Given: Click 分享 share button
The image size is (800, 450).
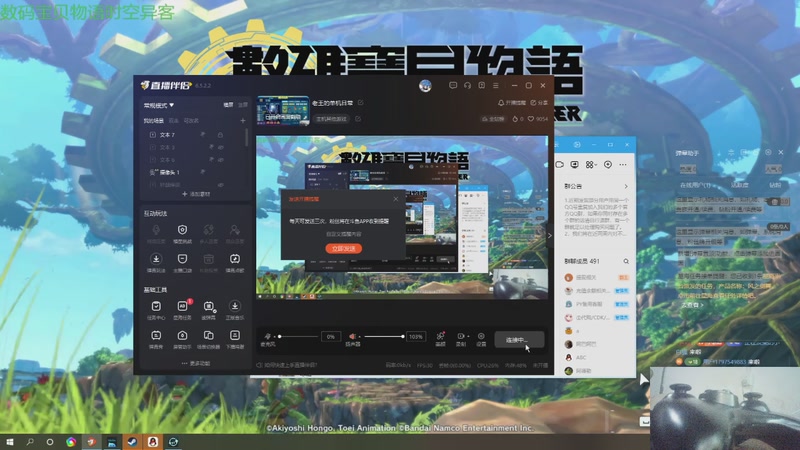Looking at the screenshot, I should click(x=539, y=103).
